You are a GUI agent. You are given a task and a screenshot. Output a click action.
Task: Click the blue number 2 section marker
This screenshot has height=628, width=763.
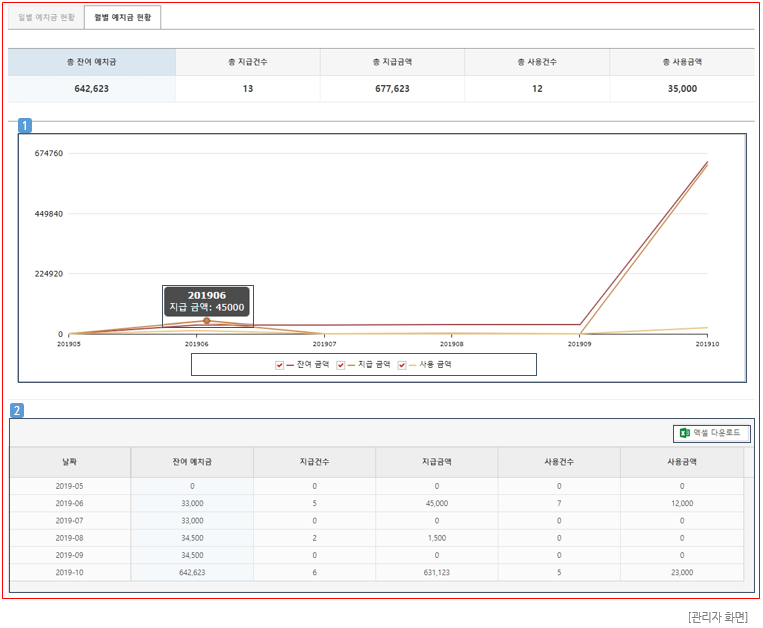17,410
